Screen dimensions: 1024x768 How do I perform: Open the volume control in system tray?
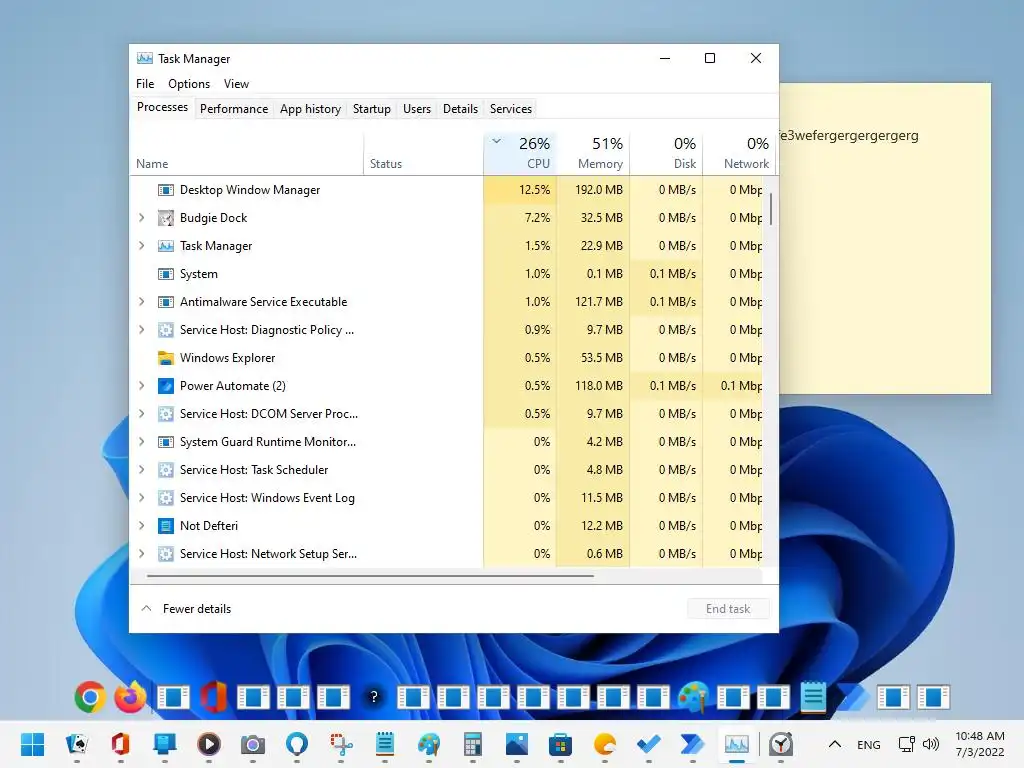click(931, 744)
